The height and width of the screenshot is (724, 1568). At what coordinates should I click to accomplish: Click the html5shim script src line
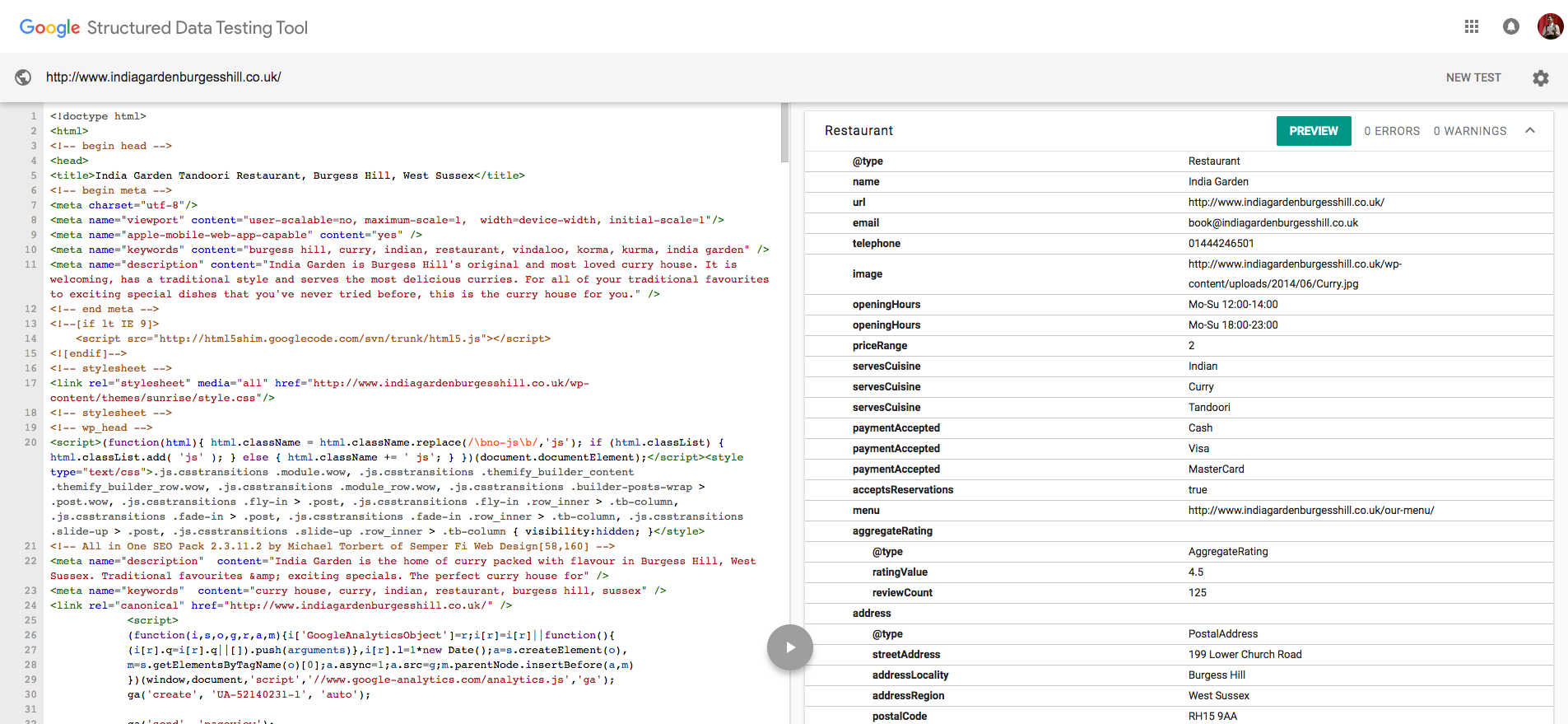click(x=314, y=339)
